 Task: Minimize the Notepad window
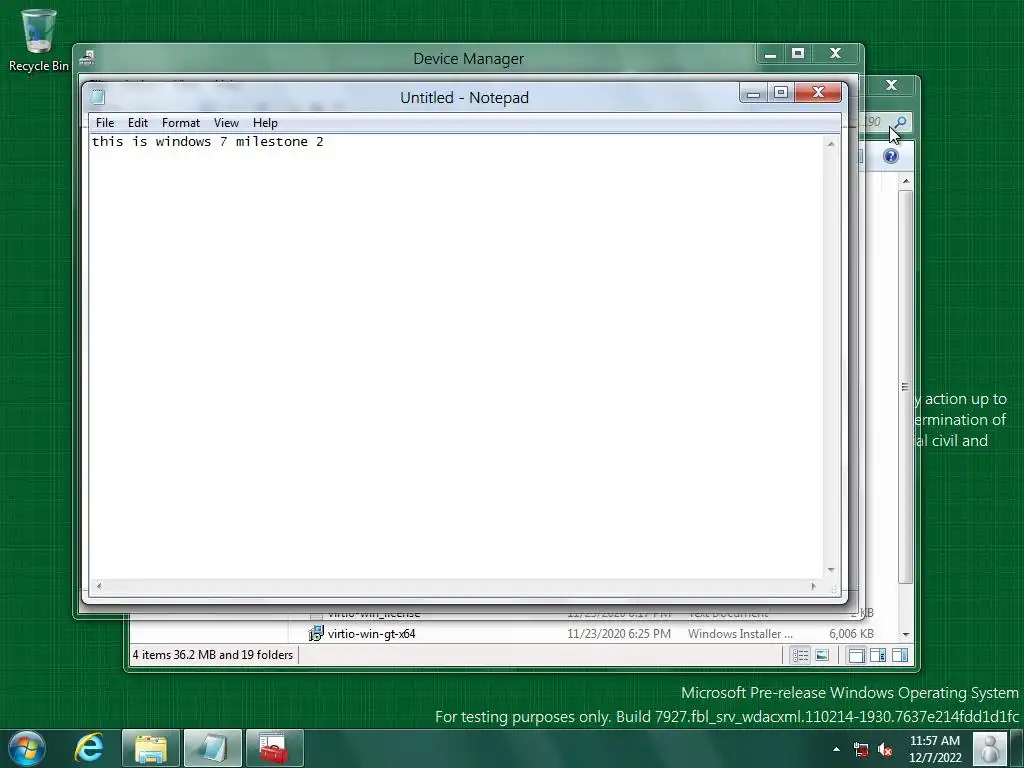[754, 93]
